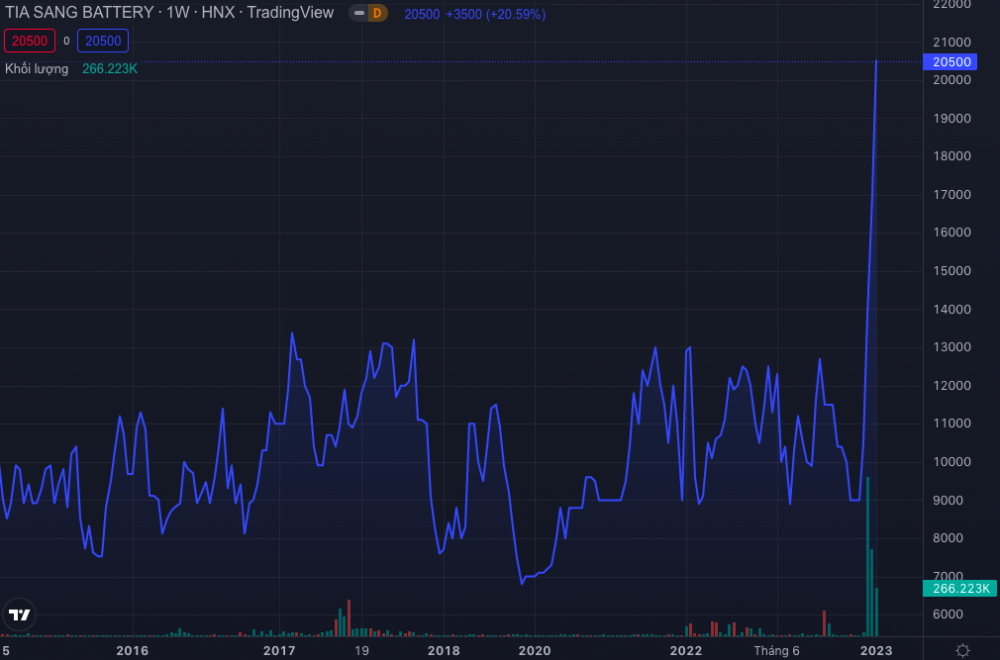Click the 2017 time axis label
The width and height of the screenshot is (1000, 660).
[279, 650]
